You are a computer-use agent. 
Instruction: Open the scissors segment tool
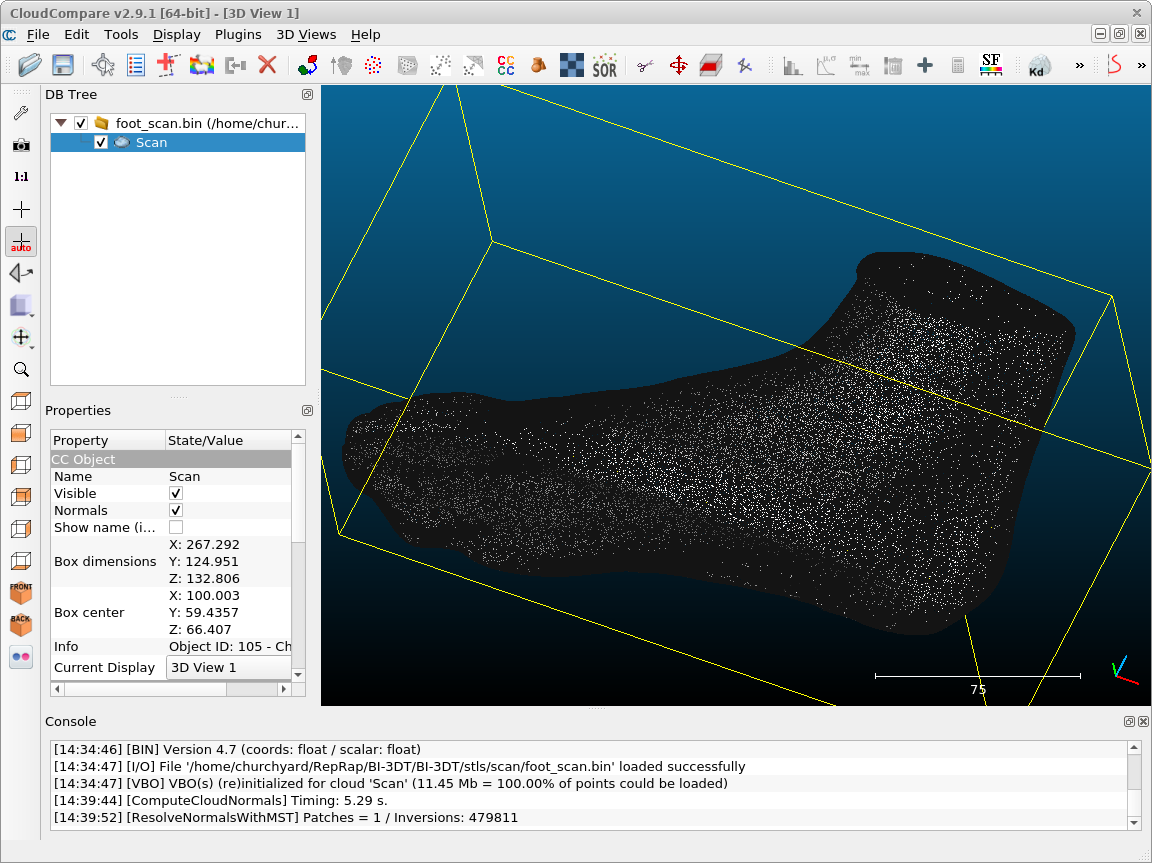point(645,65)
